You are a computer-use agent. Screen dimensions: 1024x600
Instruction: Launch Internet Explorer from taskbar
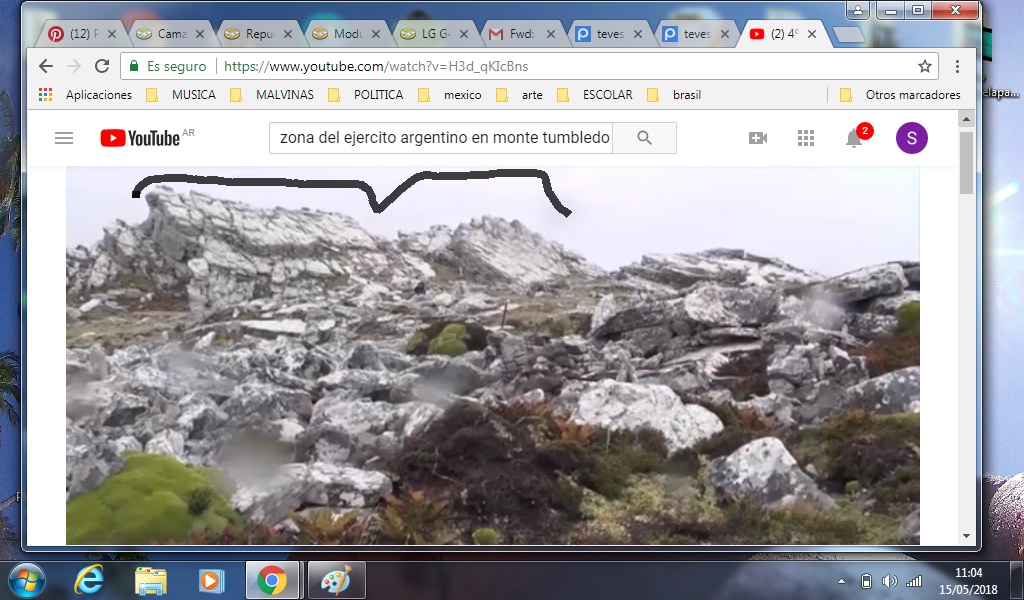89,580
